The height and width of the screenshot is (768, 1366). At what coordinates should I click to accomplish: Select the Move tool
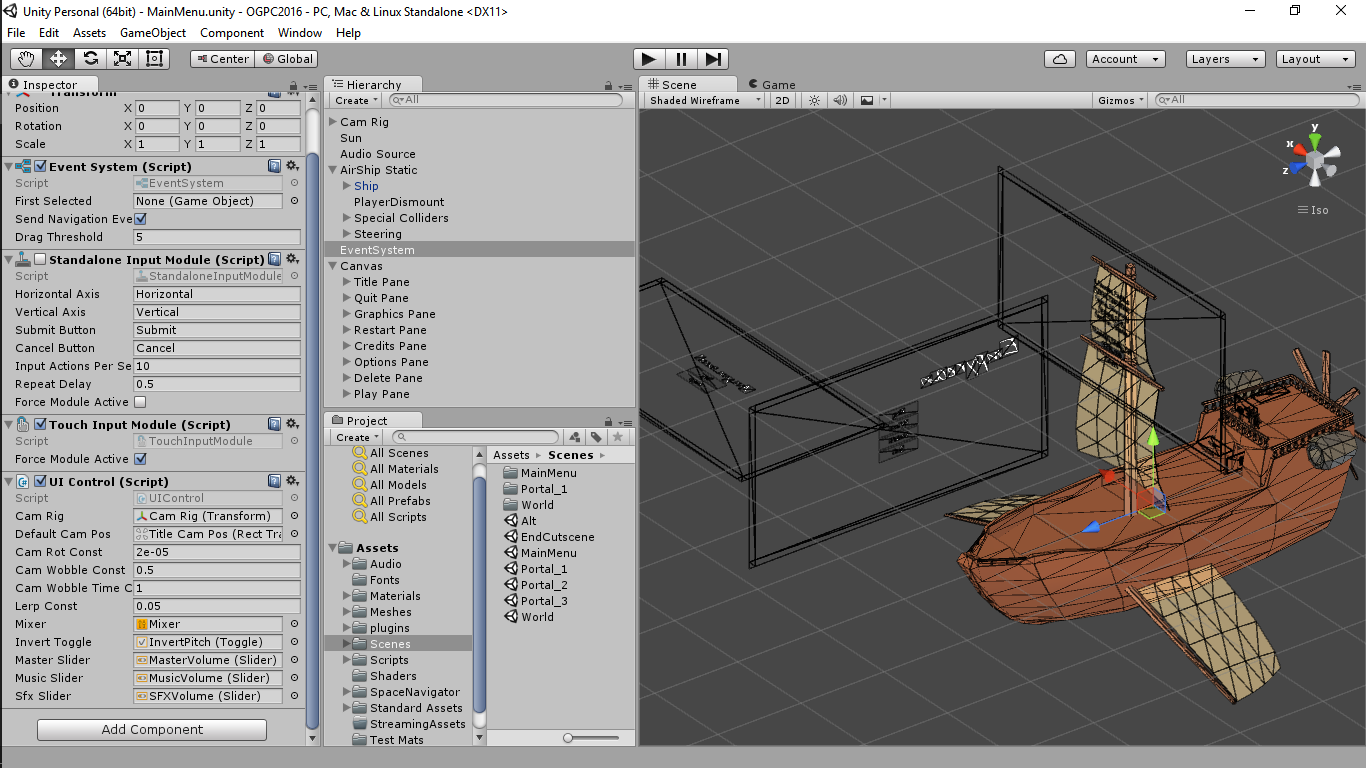tap(59, 58)
